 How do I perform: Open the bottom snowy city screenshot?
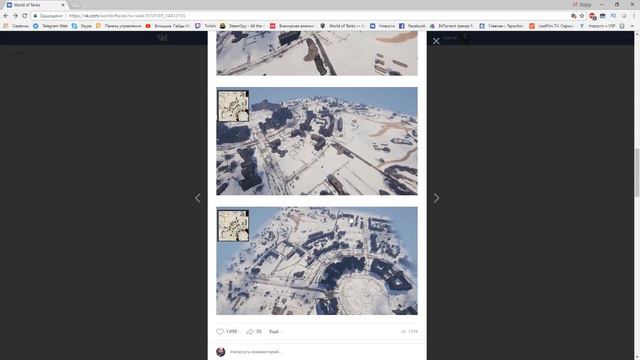point(317,261)
